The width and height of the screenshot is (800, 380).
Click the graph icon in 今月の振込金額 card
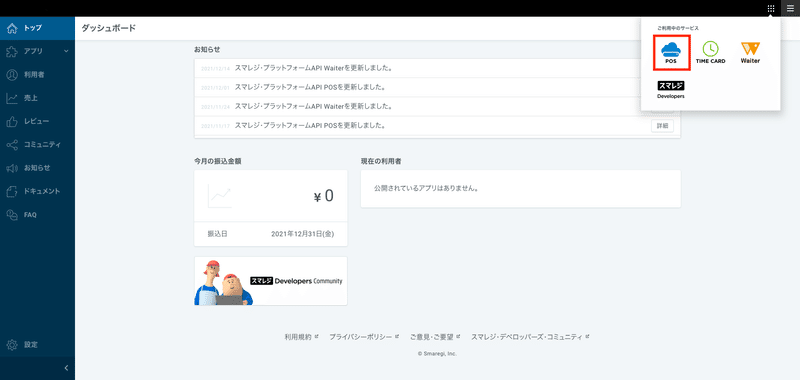(220, 196)
